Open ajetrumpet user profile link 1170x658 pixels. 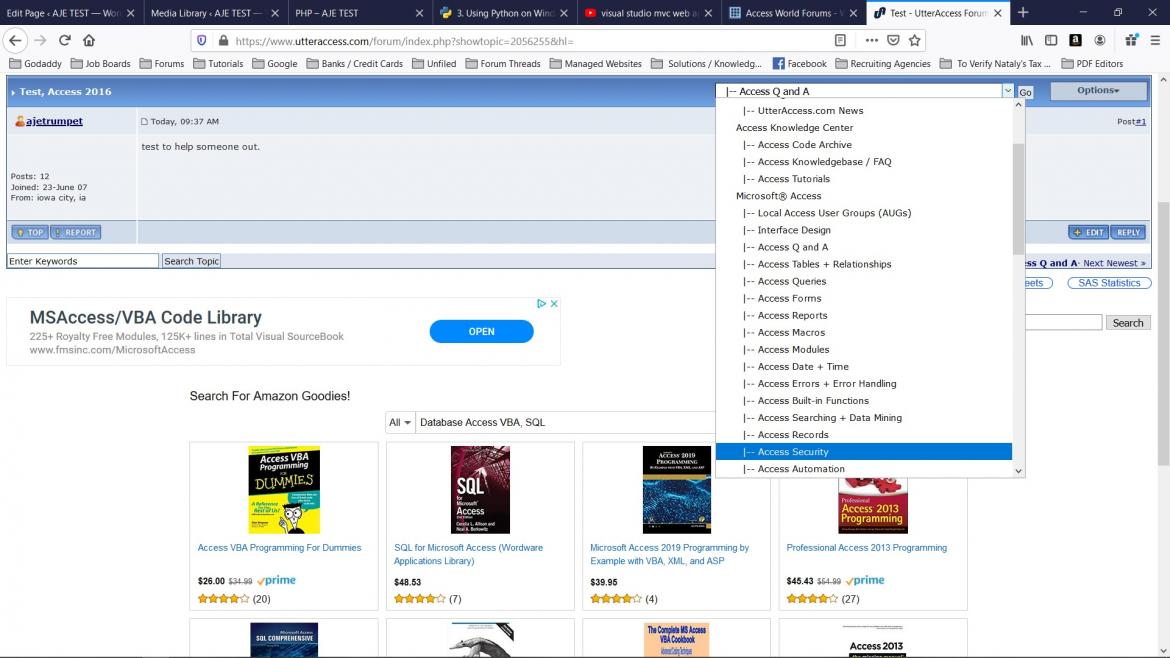[54, 121]
